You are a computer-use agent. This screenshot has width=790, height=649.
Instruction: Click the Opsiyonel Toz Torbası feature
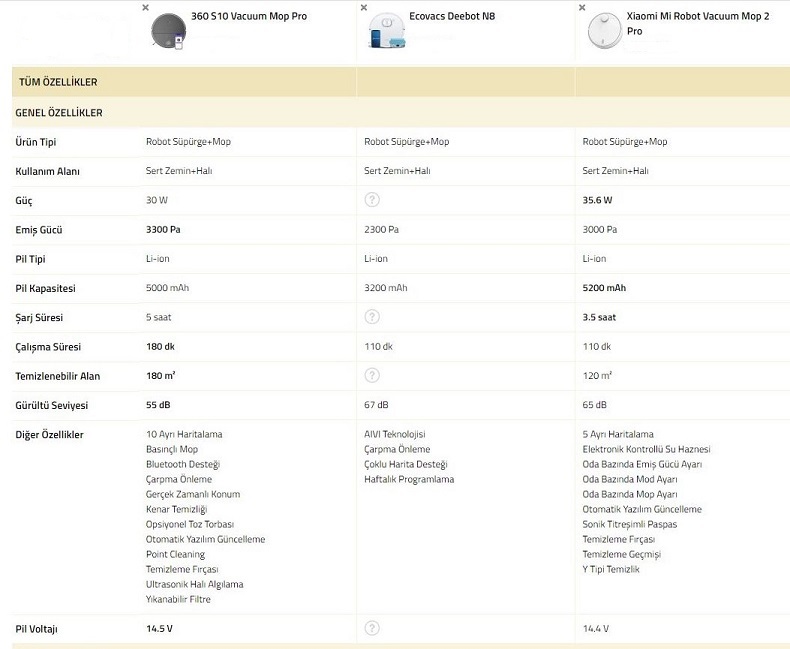point(190,524)
